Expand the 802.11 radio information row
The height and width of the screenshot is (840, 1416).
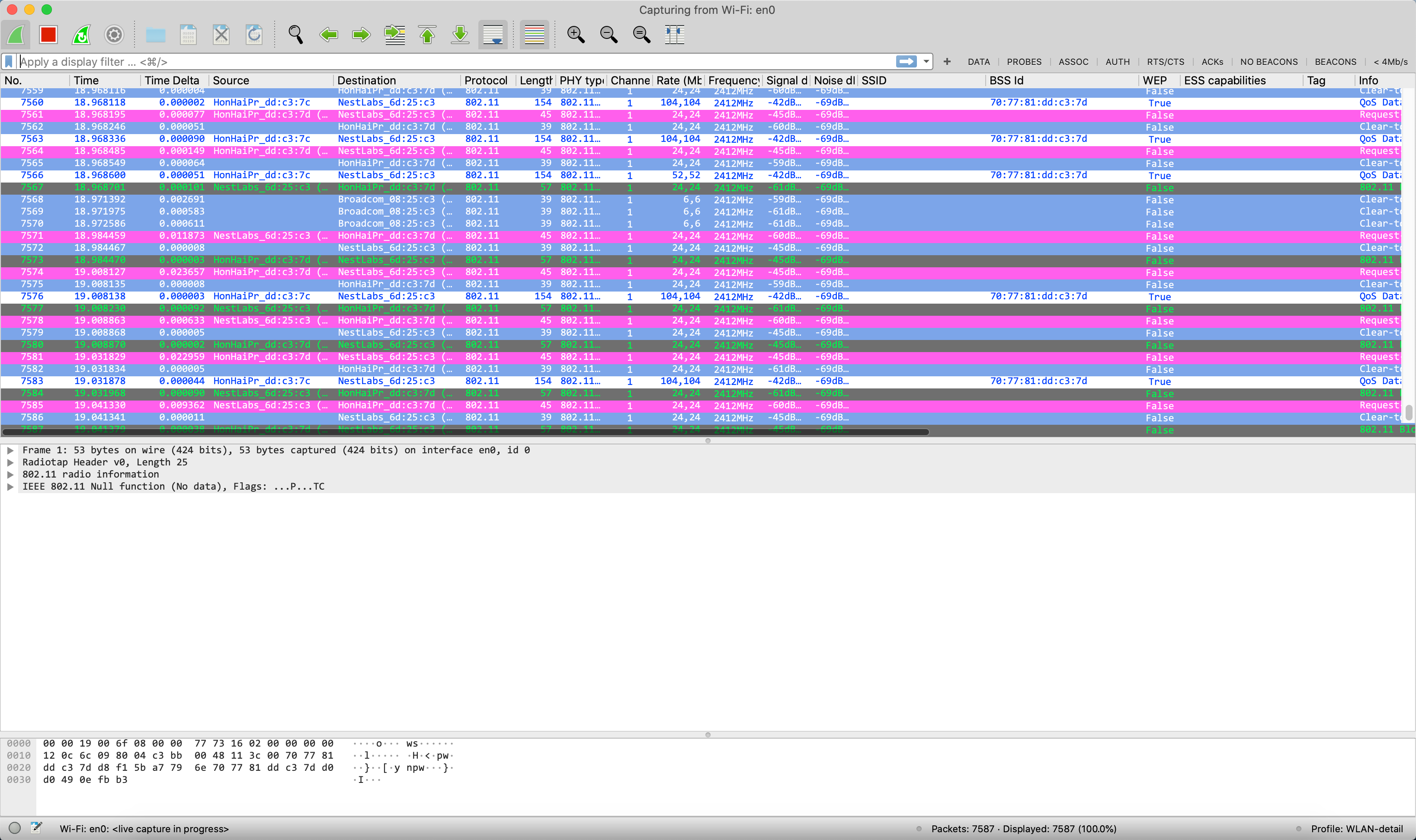[x=10, y=475]
